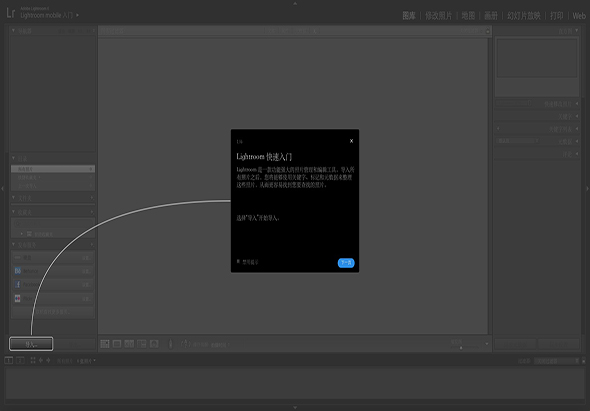Viewport: 590px width, 411px height.
Task: Hide the top module picker arrow
Action: (295, 3)
